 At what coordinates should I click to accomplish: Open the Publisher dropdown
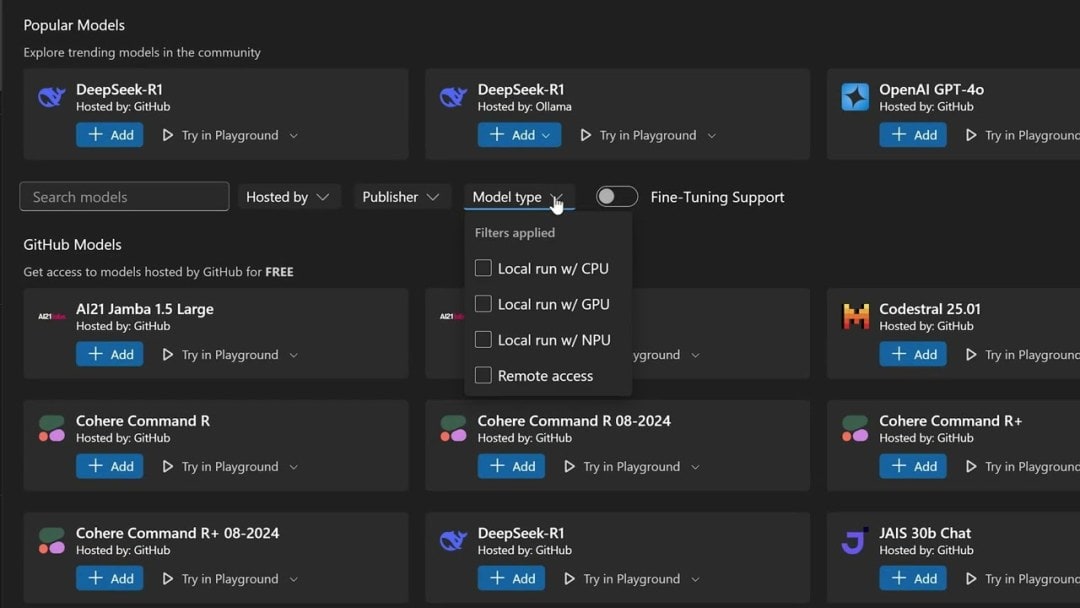coord(402,196)
